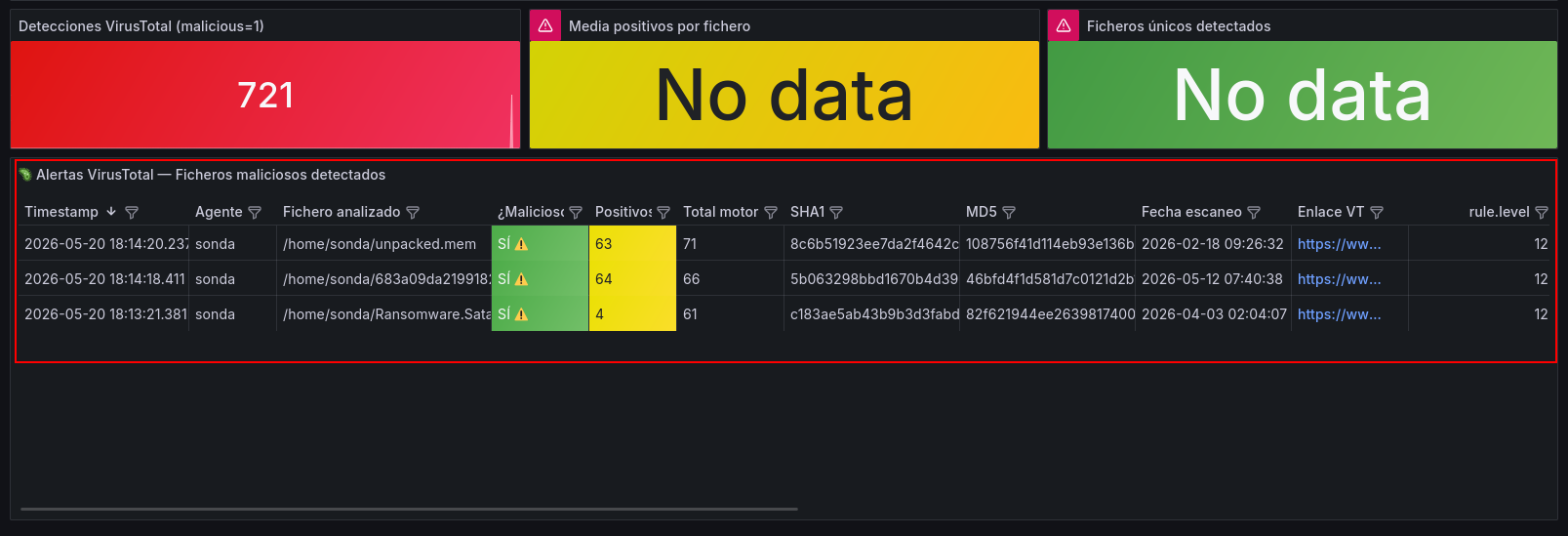Screen dimensions: 1568x536
Task: Click warning icon in 683a09da row
Action: [x=521, y=279]
